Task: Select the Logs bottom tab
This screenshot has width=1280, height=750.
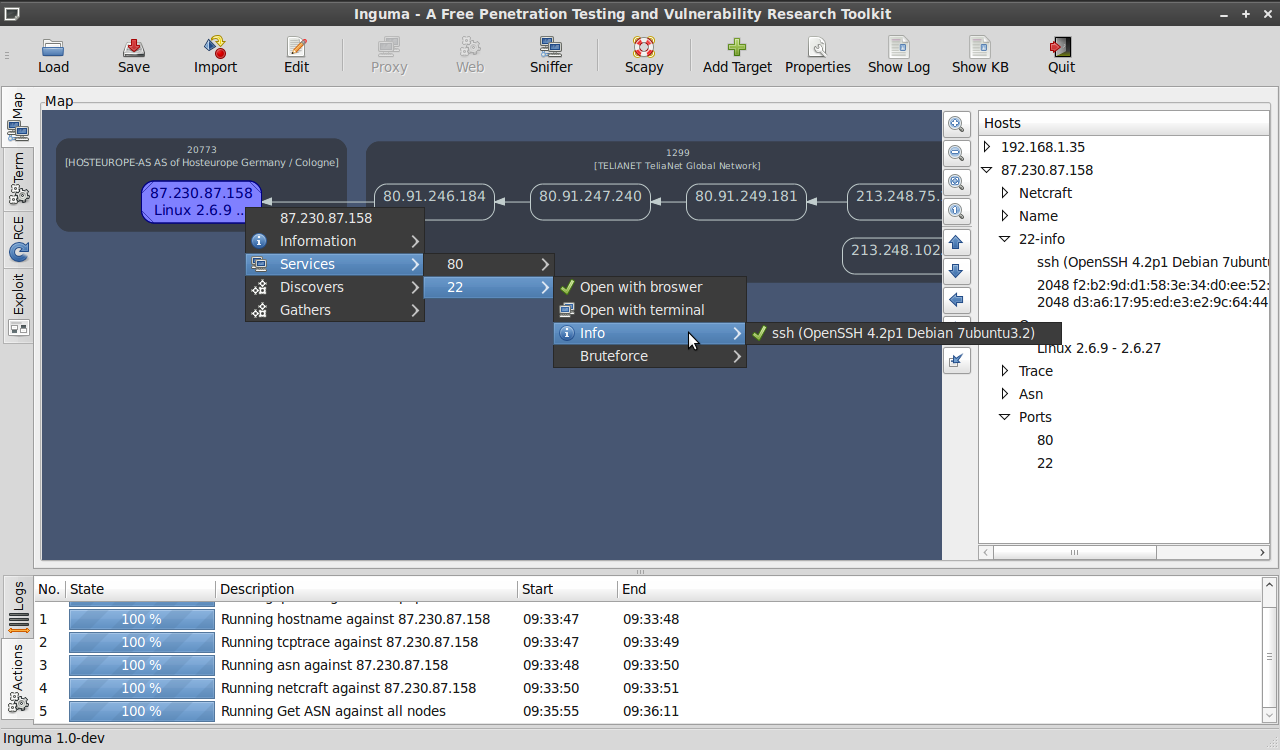Action: (x=18, y=607)
